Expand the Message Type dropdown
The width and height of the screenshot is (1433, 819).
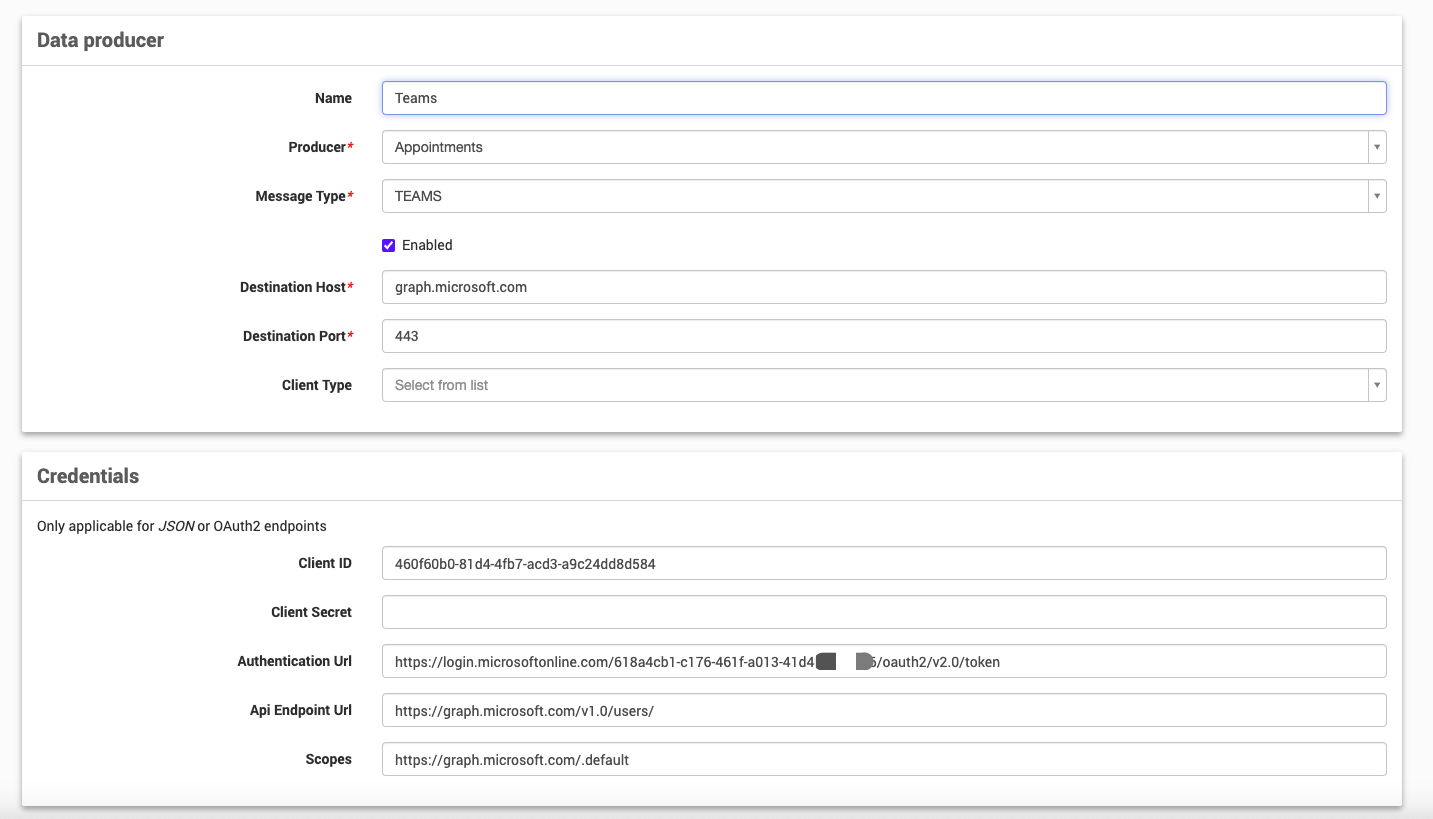click(883, 196)
